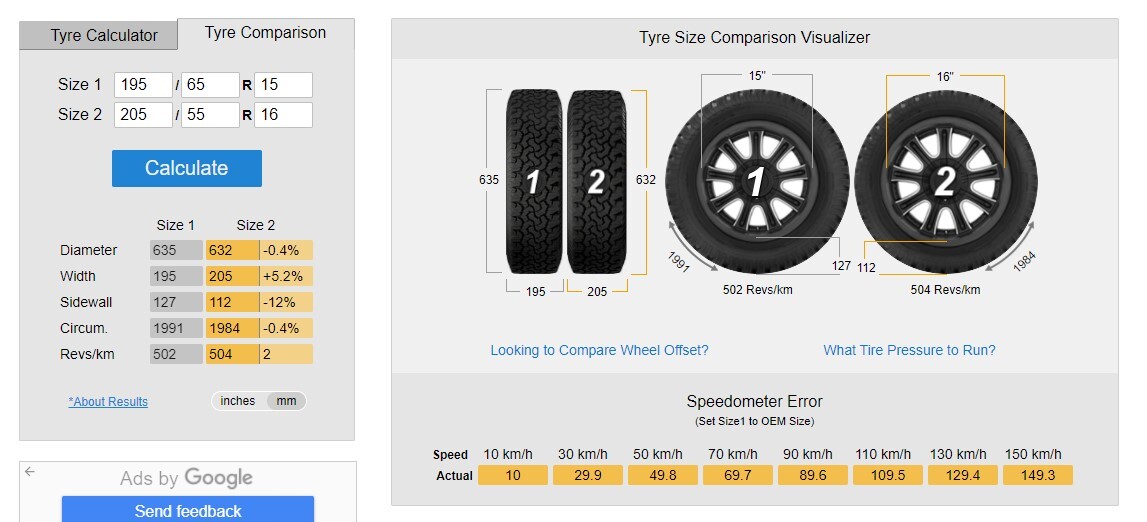
Task: Open What Tire Pressure to Run link
Action: (909, 350)
